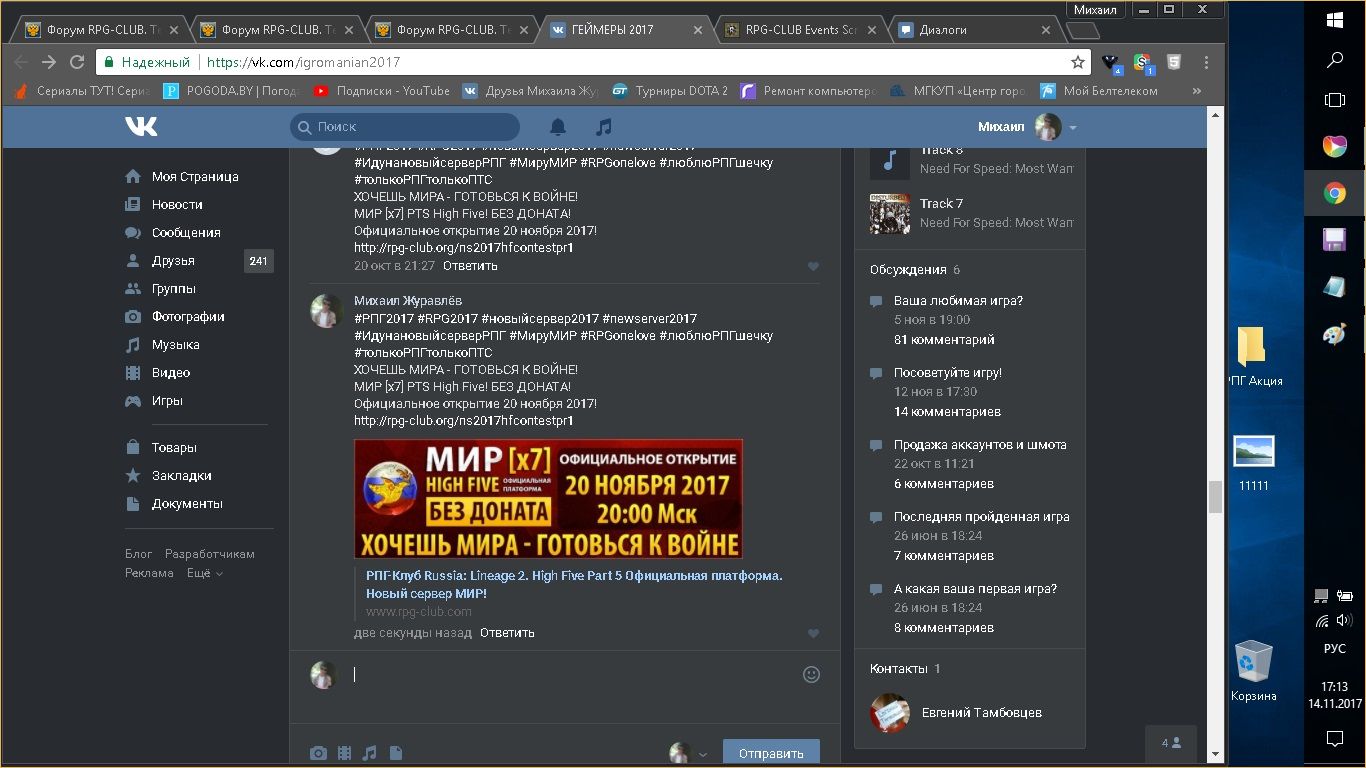Open Музыка in the sidebar
This screenshot has height=768, width=1366.
(175, 344)
